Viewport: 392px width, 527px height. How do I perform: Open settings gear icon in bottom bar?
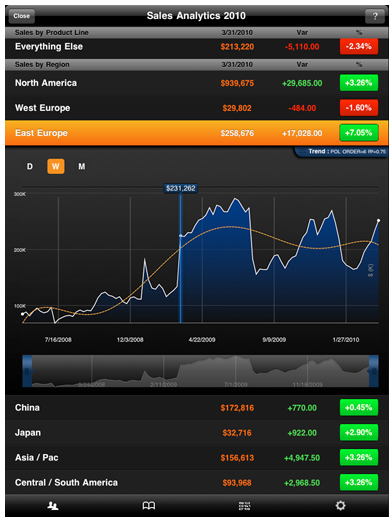pos(340,505)
